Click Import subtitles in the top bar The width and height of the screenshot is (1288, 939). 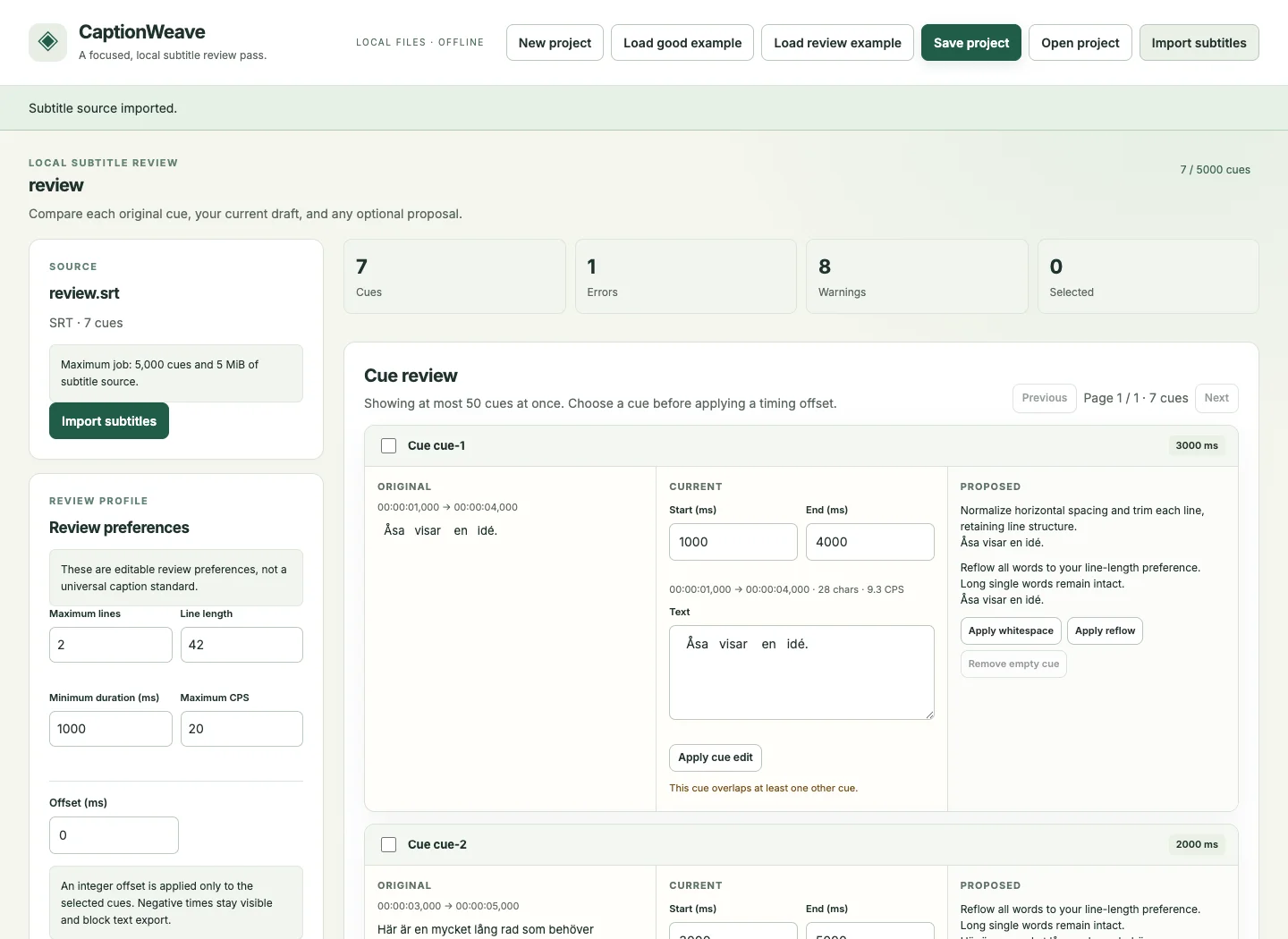[1199, 43]
